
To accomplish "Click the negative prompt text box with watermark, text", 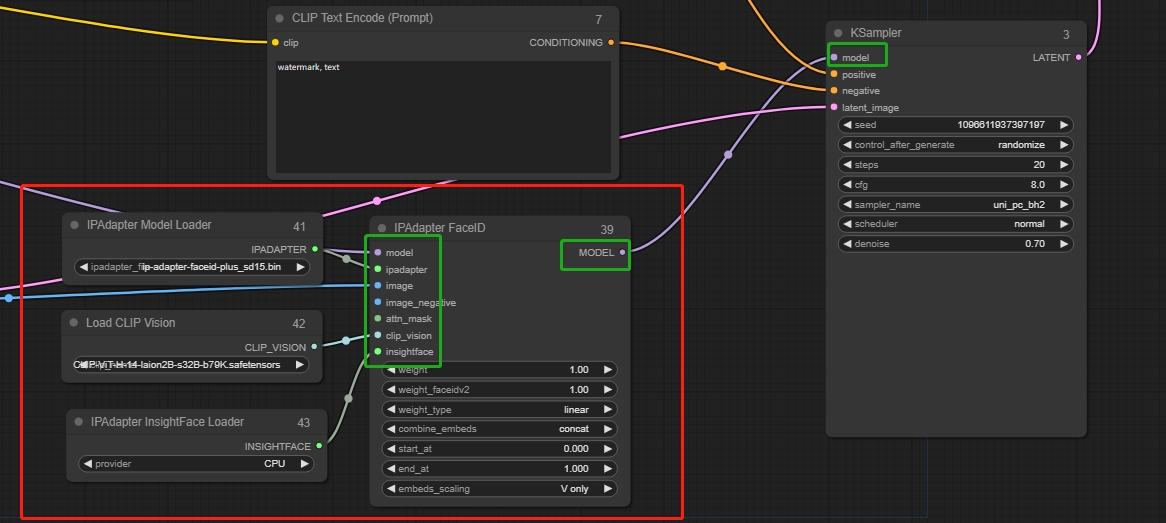I will pos(442,108).
